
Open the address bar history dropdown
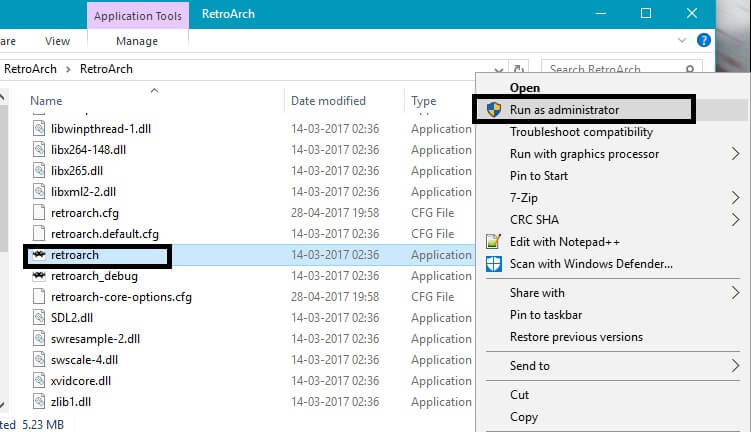499,70
